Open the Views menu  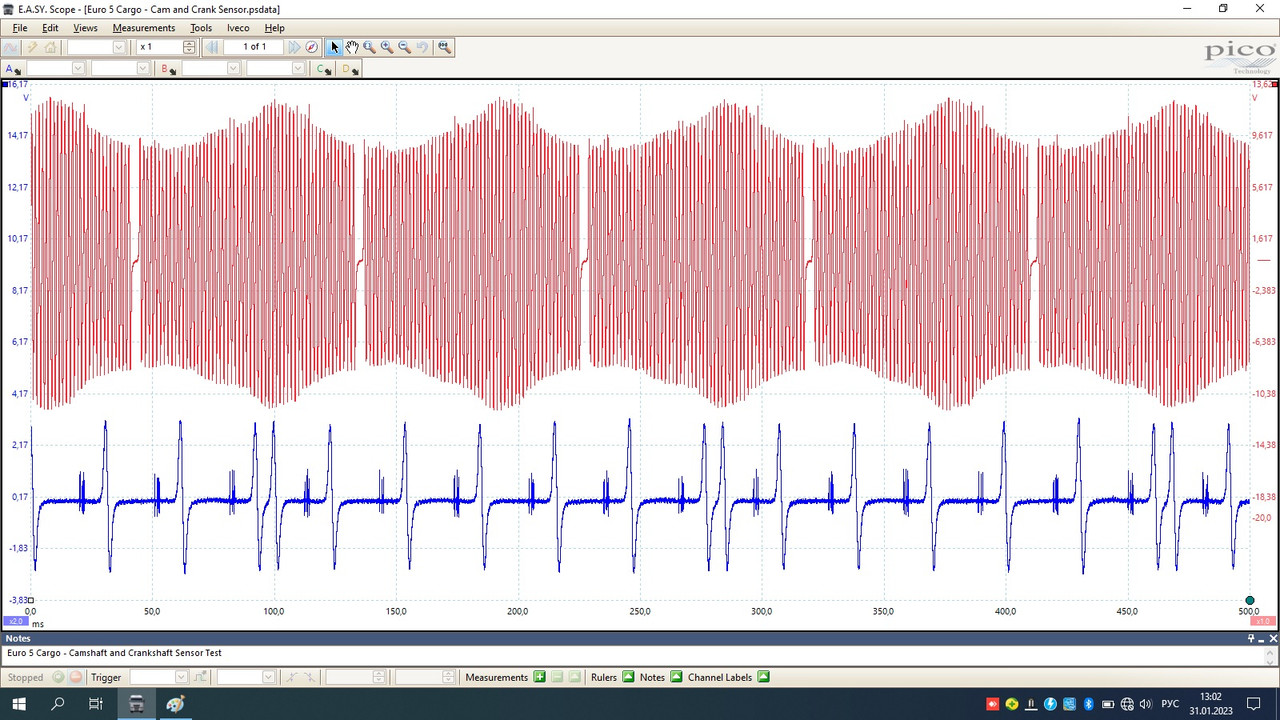(x=85, y=28)
